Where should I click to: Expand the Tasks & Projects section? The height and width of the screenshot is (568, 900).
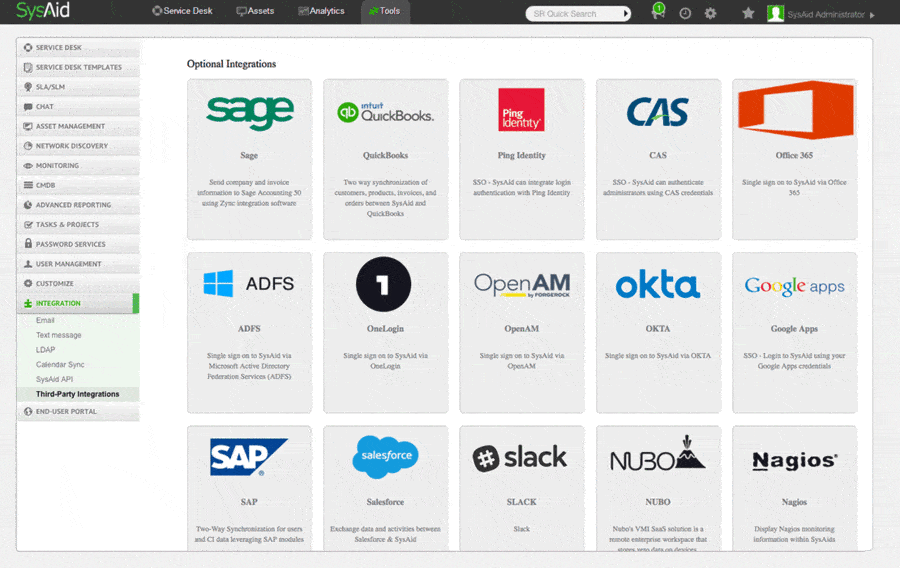[x=78, y=224]
